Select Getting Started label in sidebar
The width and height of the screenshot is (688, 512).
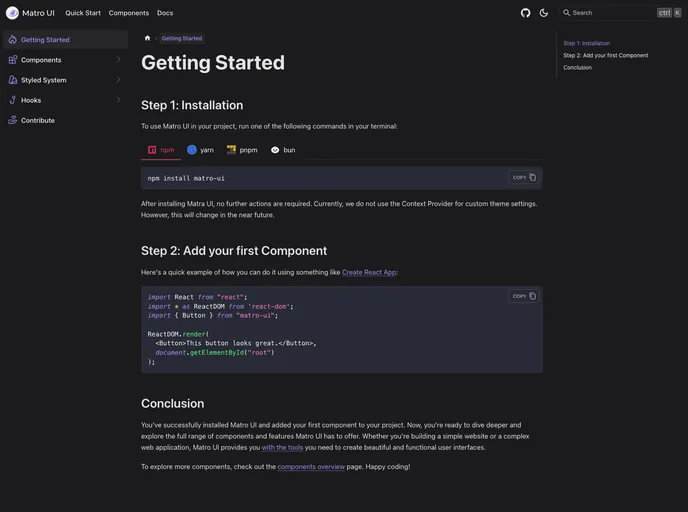pos(45,39)
